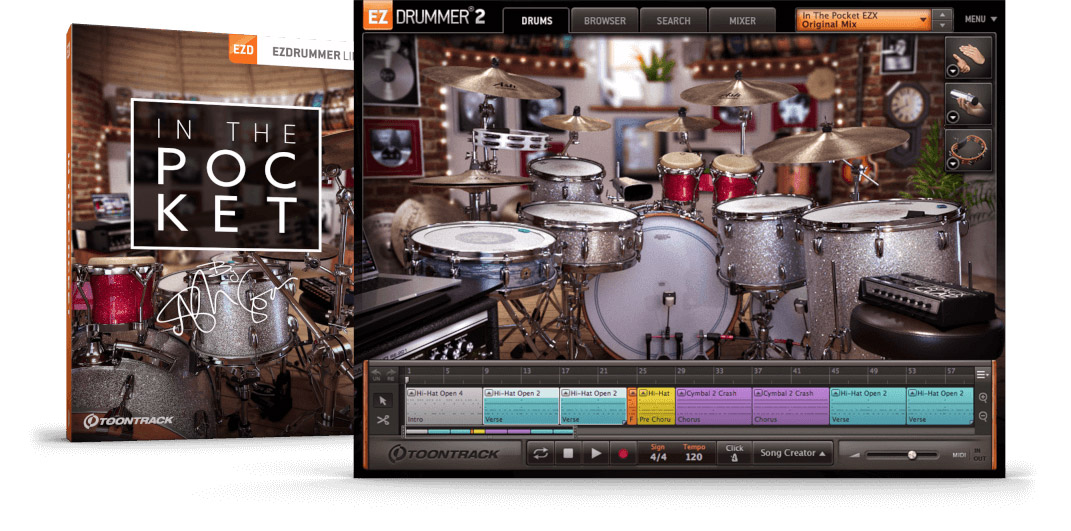
Task: Select the narrow orange fill clip
Action: (x=632, y=407)
